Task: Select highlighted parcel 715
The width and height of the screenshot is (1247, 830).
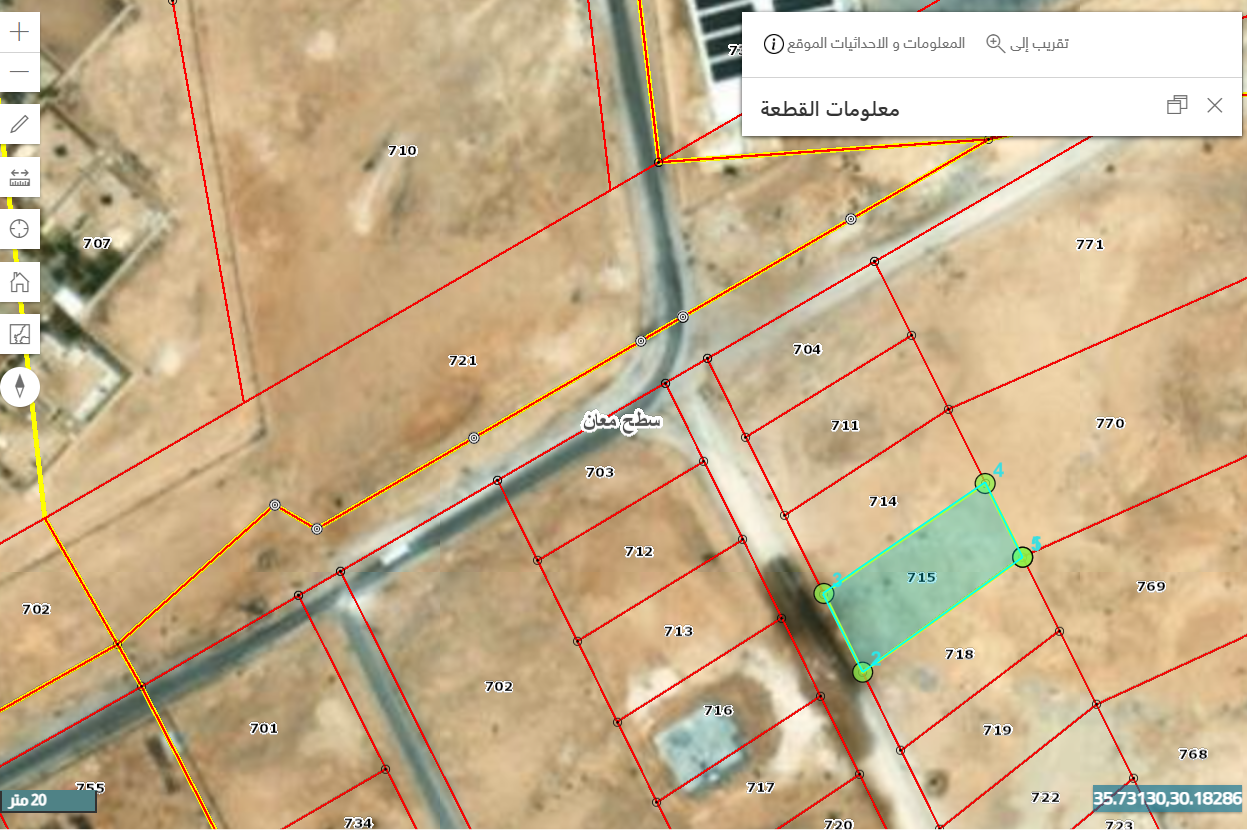Action: point(921,577)
